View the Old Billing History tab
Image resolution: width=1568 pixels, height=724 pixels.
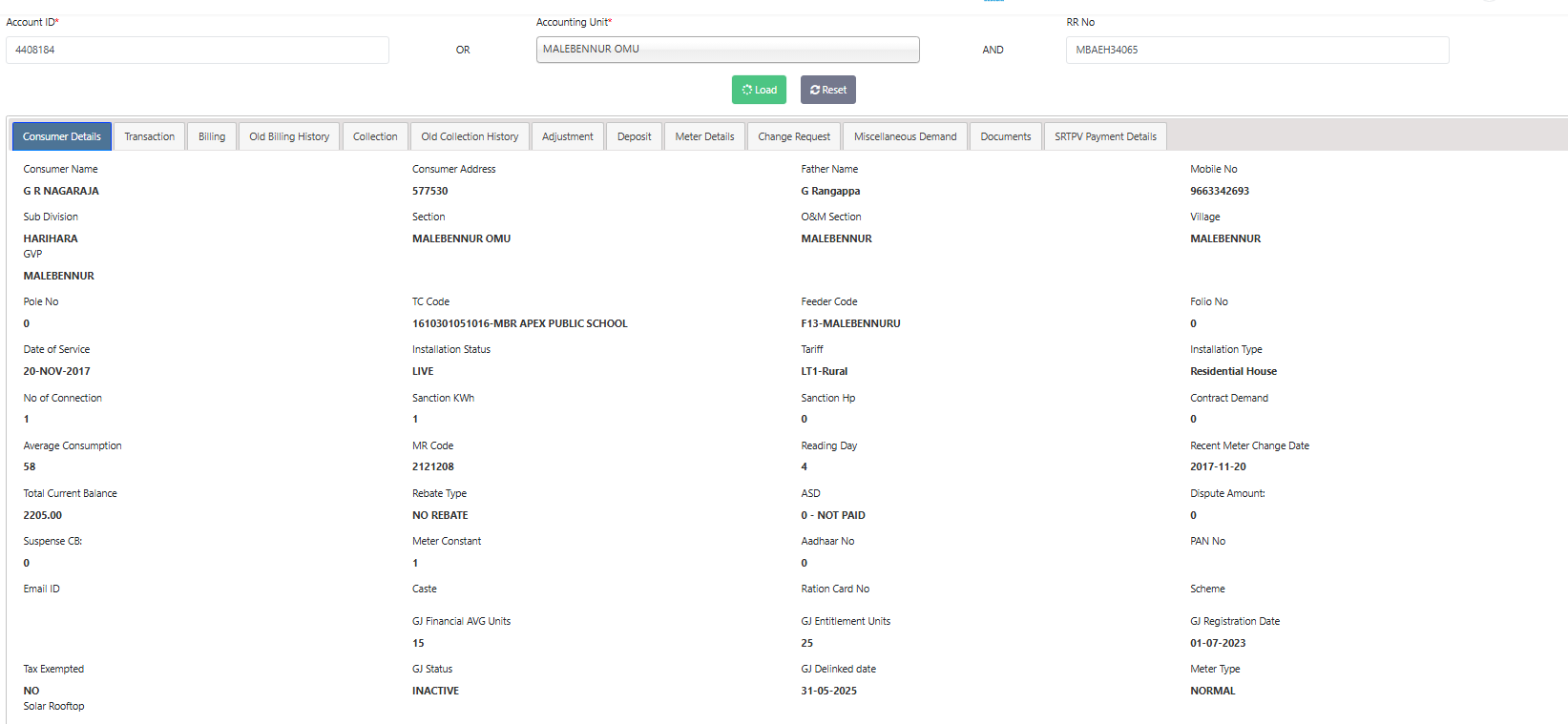[x=289, y=136]
